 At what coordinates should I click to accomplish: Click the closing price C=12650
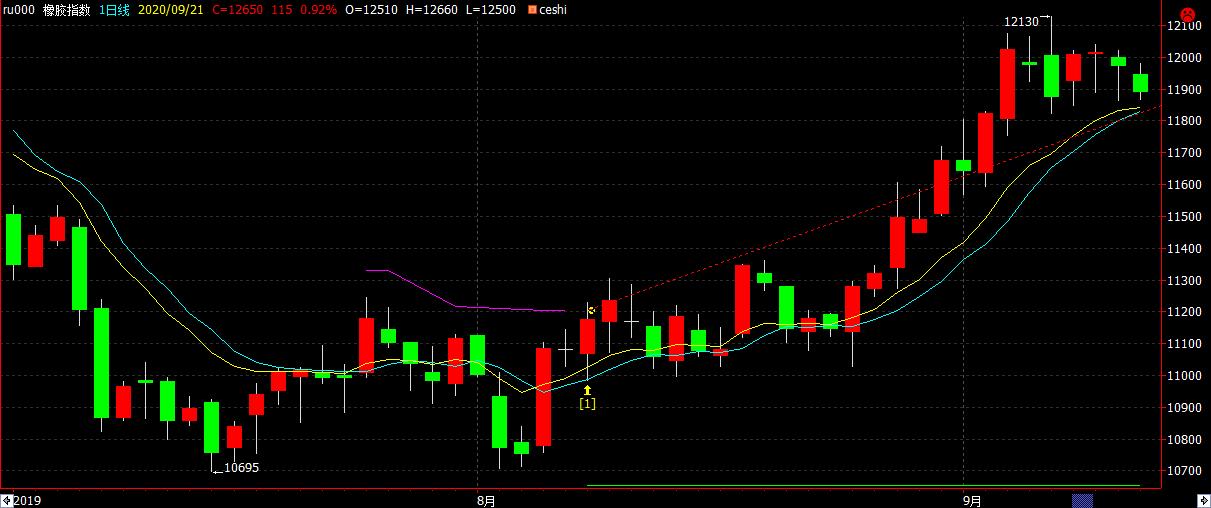(238, 10)
